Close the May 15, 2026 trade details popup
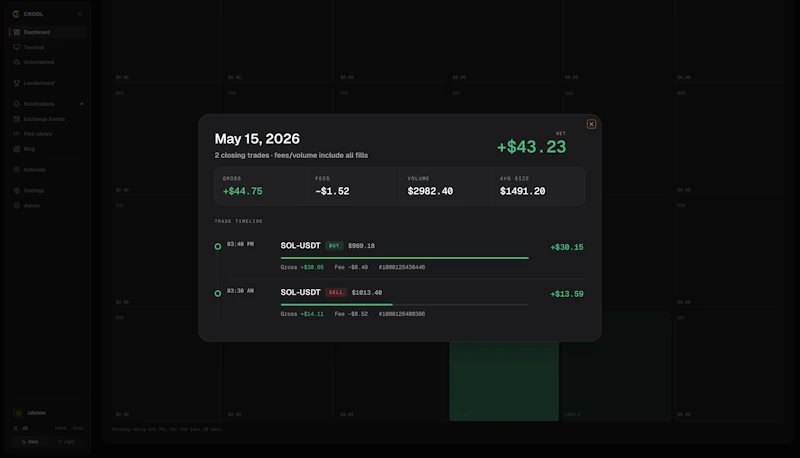The image size is (800, 458). pyautogui.click(x=591, y=124)
